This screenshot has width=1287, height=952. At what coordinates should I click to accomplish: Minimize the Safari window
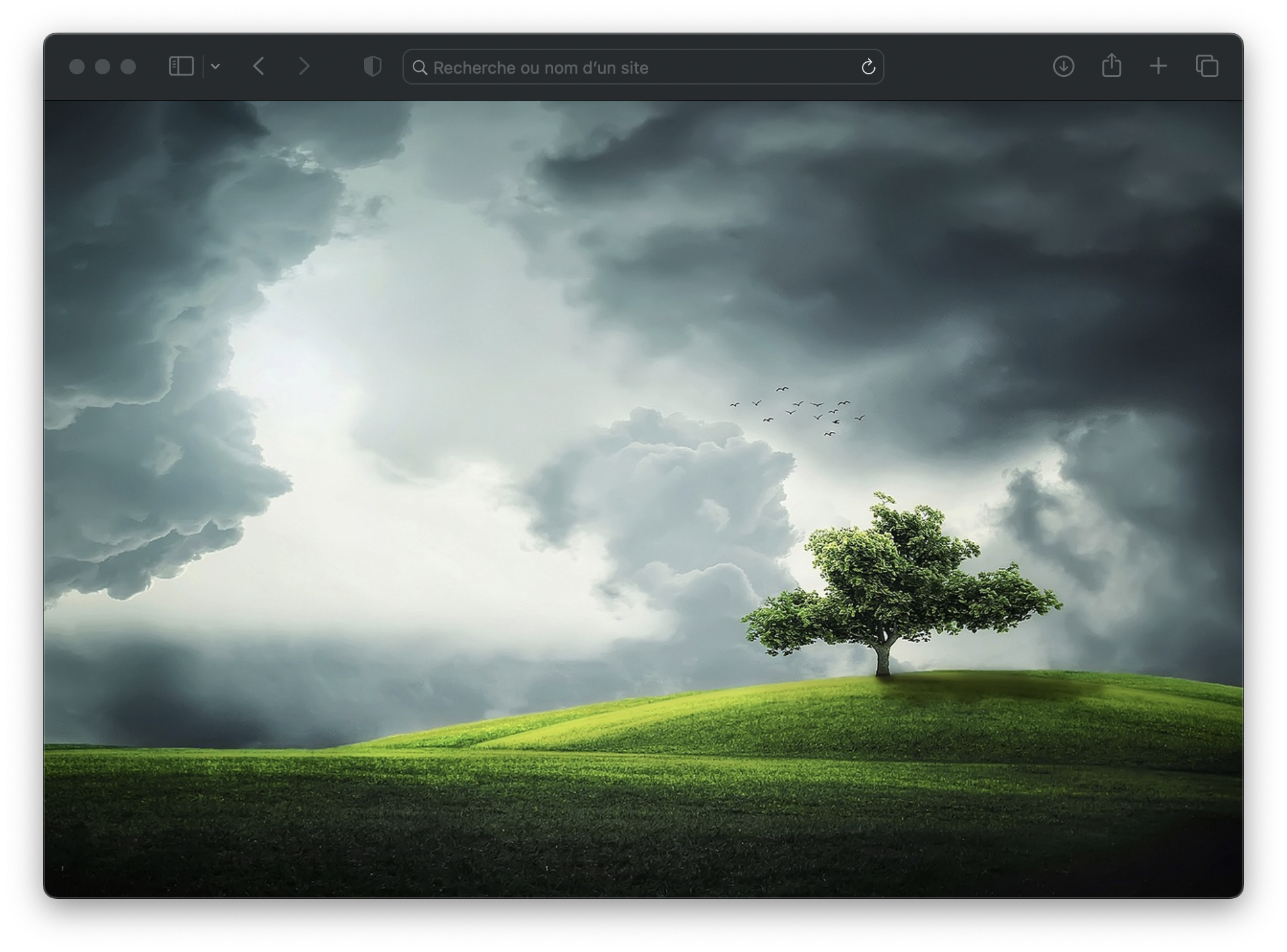click(x=103, y=67)
